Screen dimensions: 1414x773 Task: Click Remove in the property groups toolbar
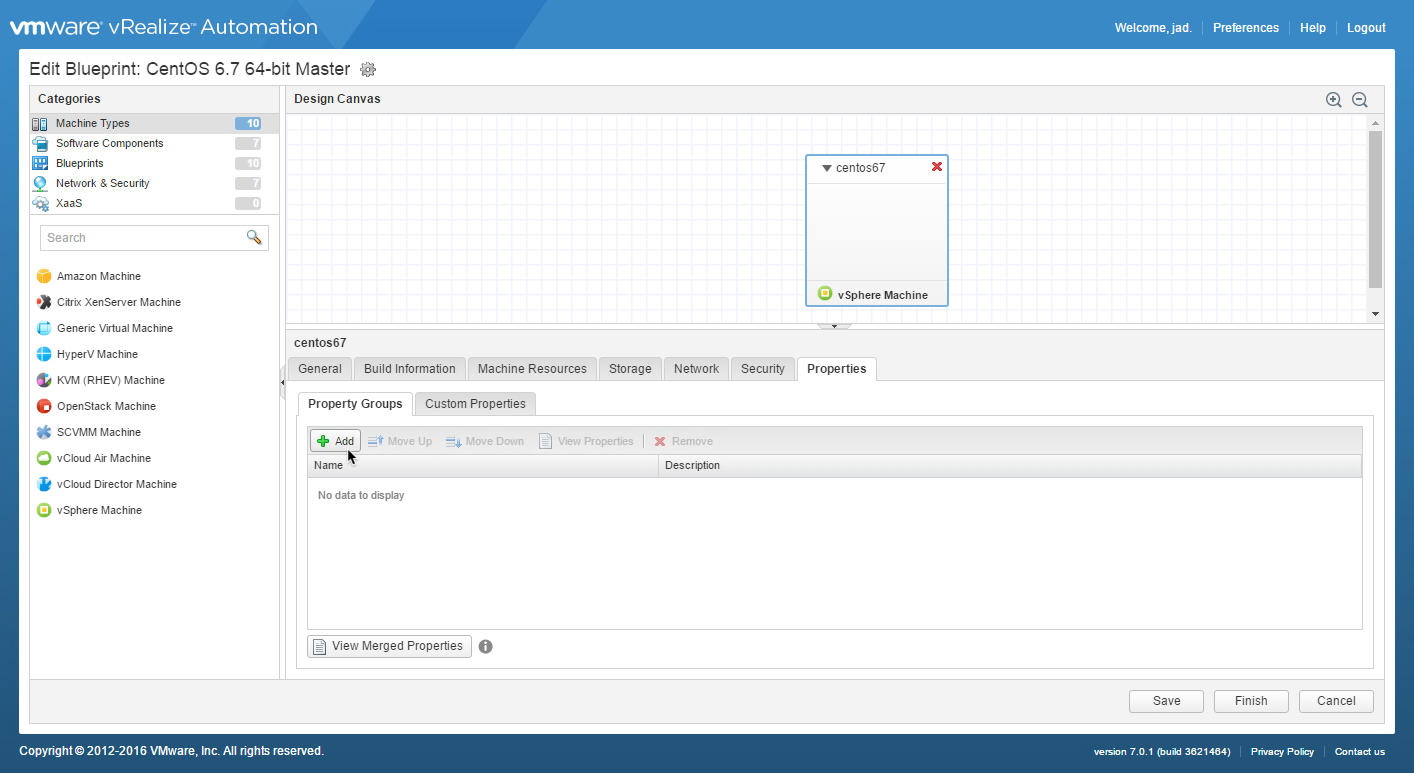pyautogui.click(x=683, y=441)
